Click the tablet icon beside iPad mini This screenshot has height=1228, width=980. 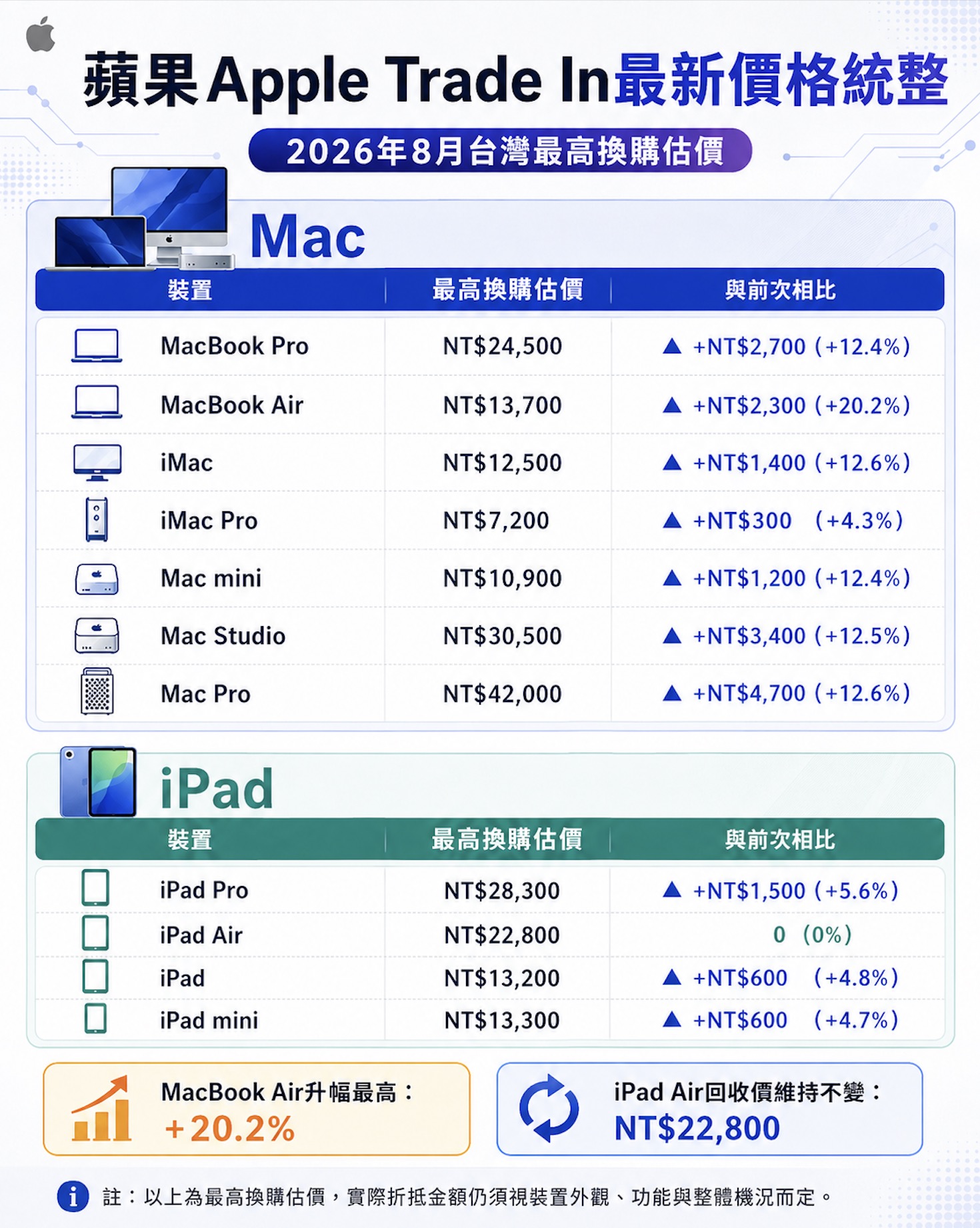(95, 1019)
